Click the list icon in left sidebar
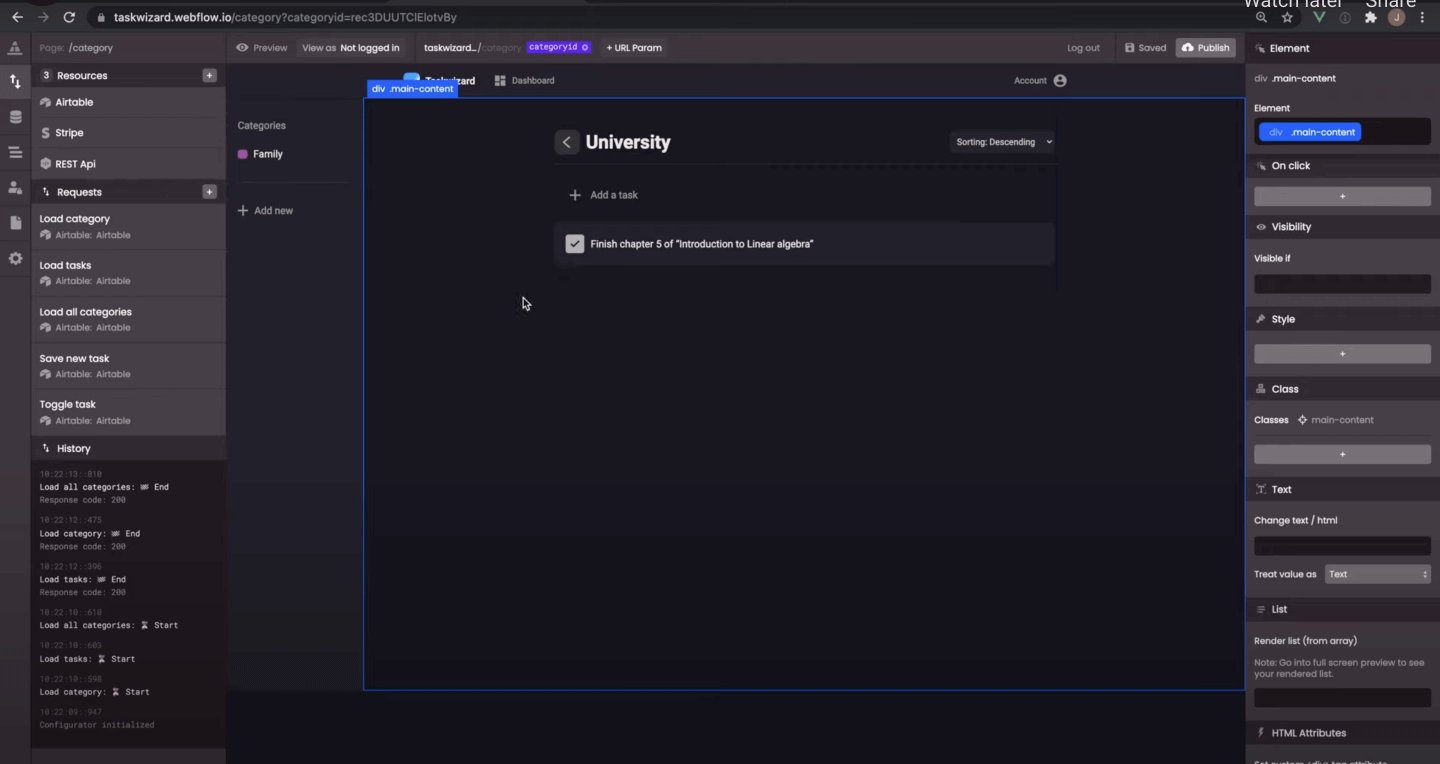The image size is (1440, 764). pos(14,151)
